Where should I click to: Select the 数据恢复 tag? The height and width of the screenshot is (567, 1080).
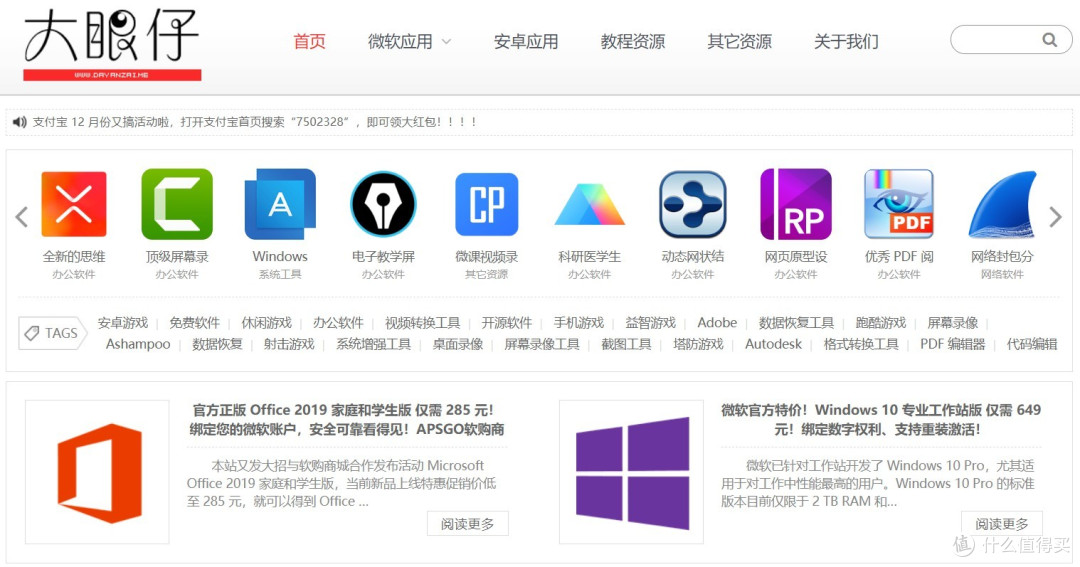(217, 344)
